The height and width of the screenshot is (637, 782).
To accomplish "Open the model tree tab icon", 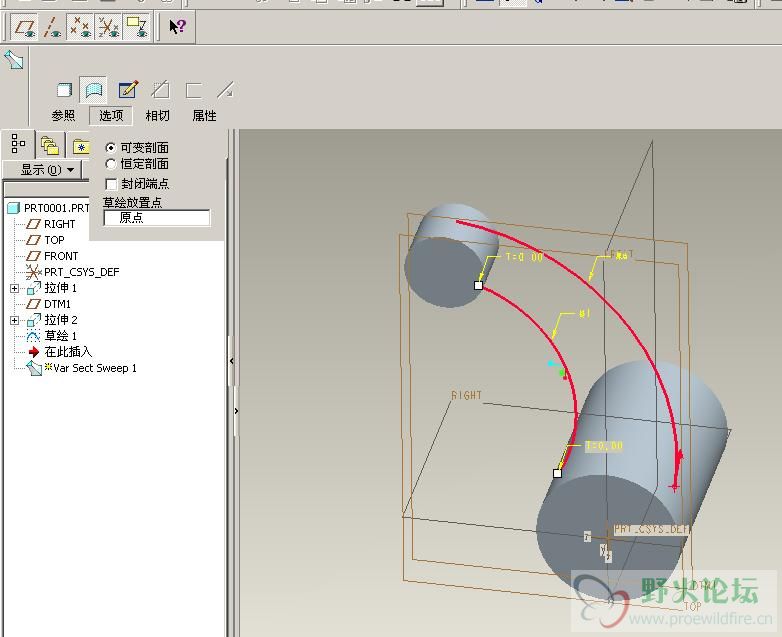I will click(18, 144).
